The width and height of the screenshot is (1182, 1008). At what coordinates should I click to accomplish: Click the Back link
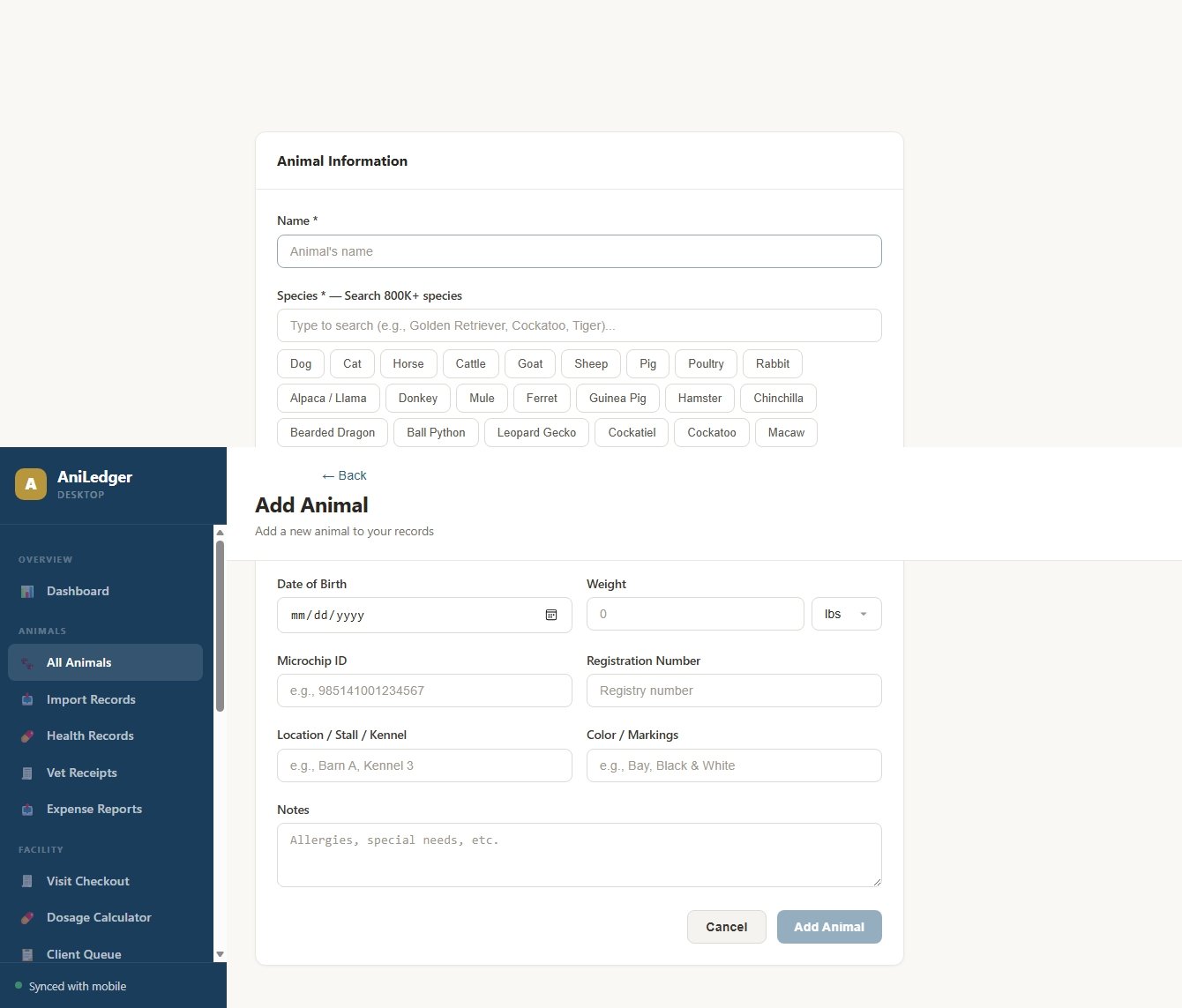[x=345, y=475]
